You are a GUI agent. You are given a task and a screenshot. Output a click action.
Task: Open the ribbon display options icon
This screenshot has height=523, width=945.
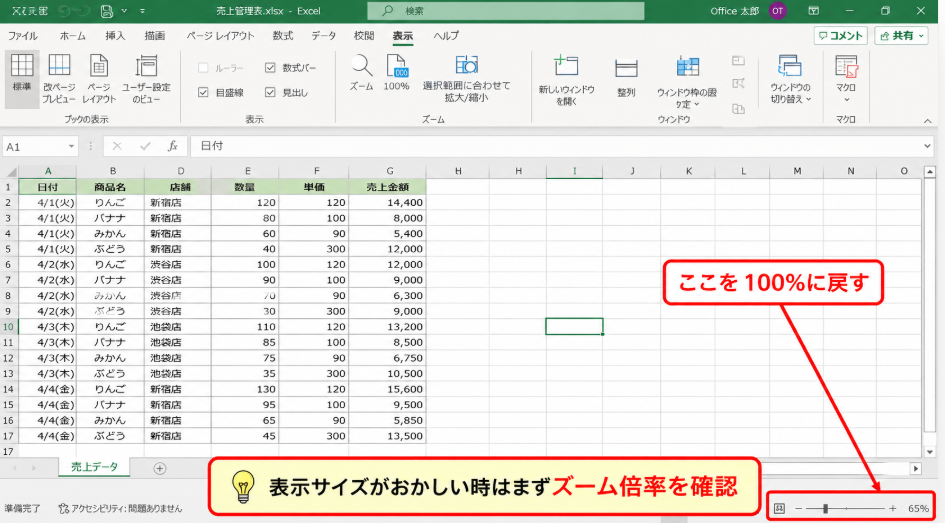point(814,11)
